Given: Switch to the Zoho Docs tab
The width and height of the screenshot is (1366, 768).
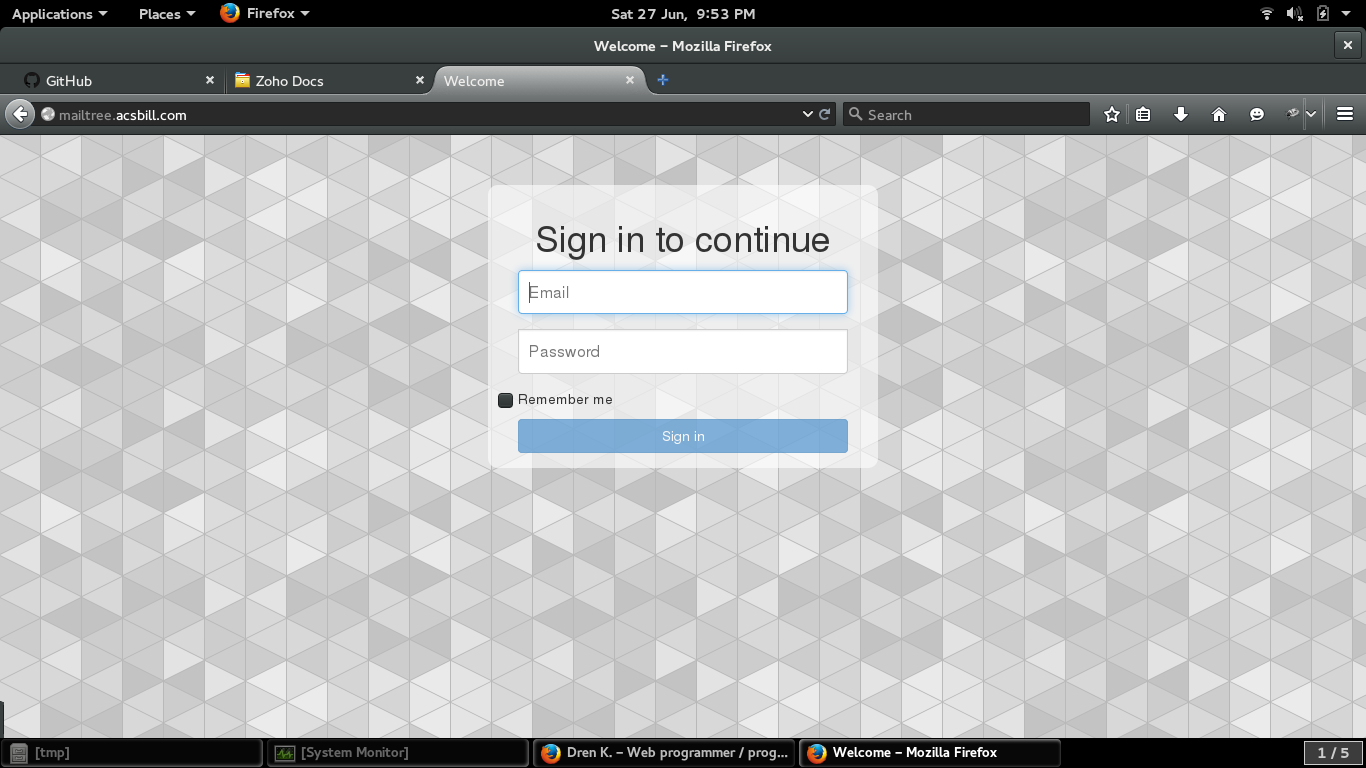Looking at the screenshot, I should 320,81.
